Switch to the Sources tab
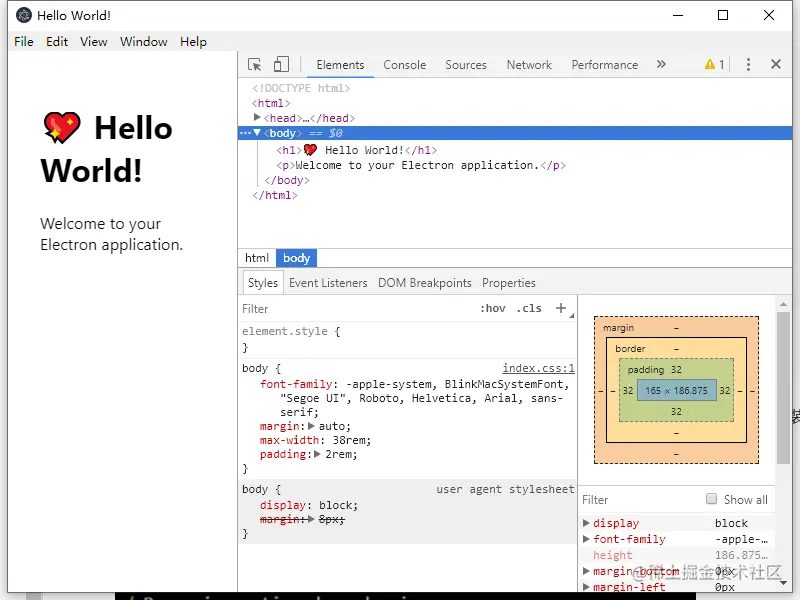This screenshot has width=800, height=600. 466,65
